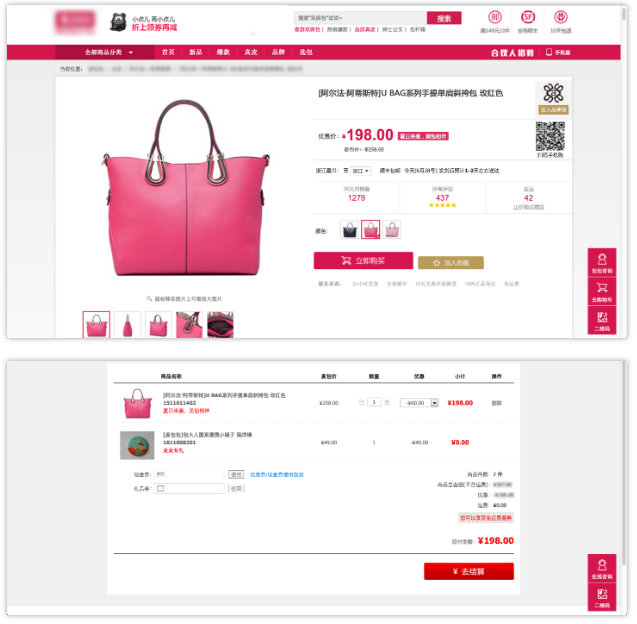Open the -¥60.00 discount dropdown in the cart
Viewport: 637px width, 624px height.
click(419, 403)
